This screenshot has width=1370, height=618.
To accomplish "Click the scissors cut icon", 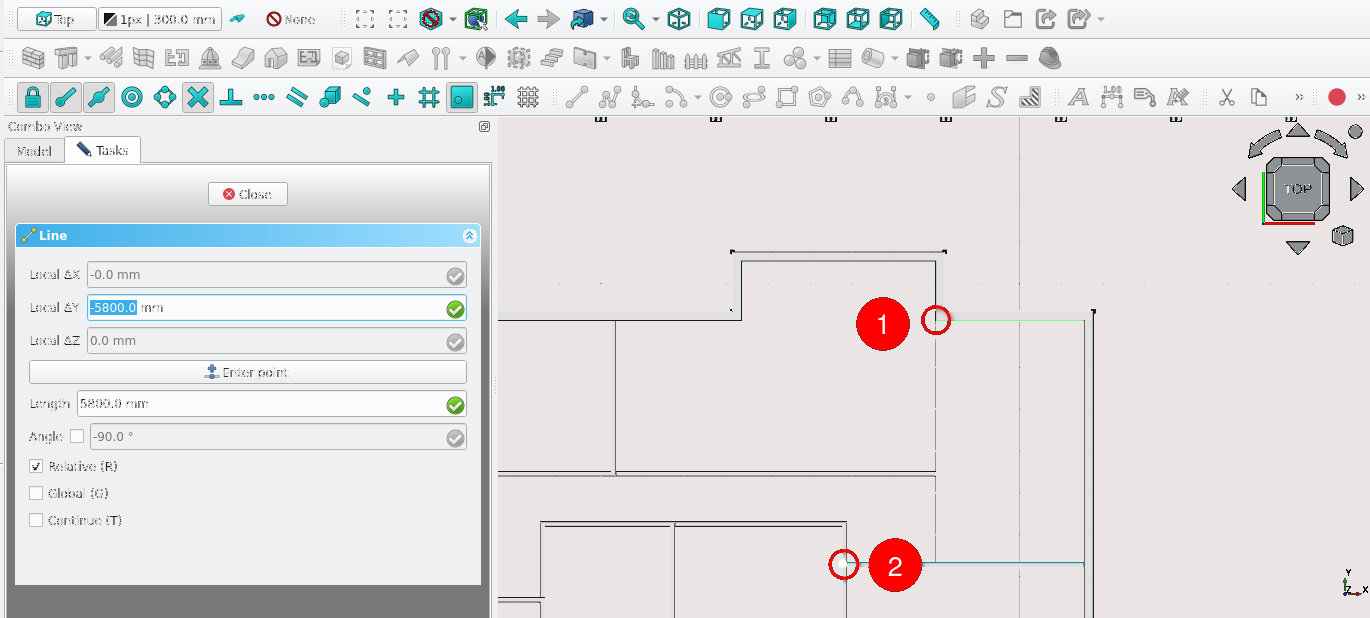I will coord(1226,97).
